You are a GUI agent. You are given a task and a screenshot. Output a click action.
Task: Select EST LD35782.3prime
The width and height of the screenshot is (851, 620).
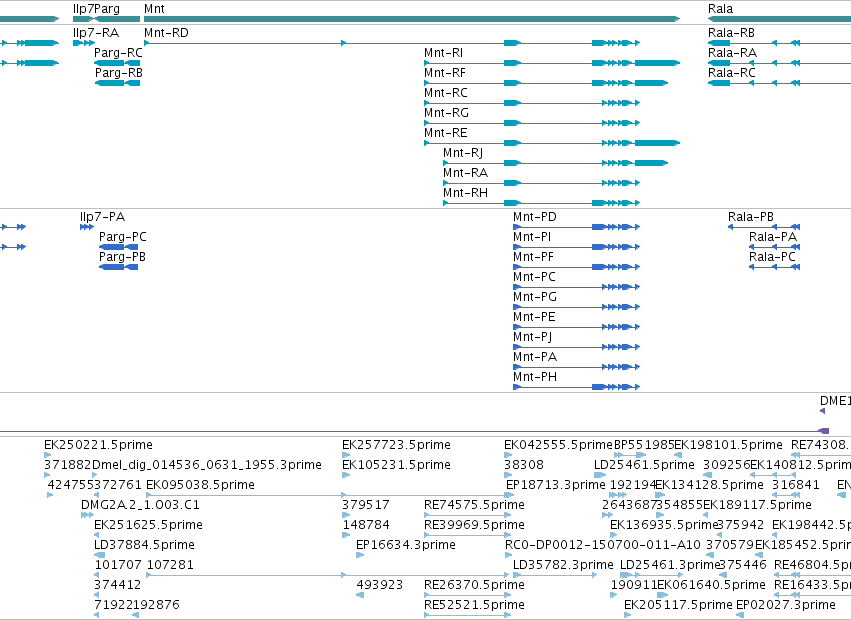563,565
